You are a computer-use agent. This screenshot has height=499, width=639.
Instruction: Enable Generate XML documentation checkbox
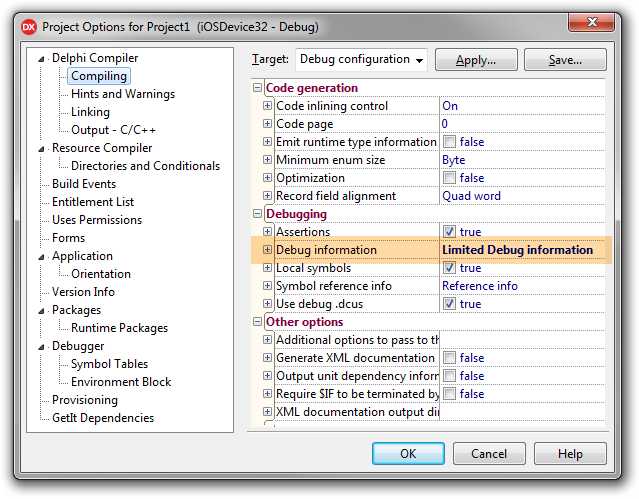(x=450, y=358)
